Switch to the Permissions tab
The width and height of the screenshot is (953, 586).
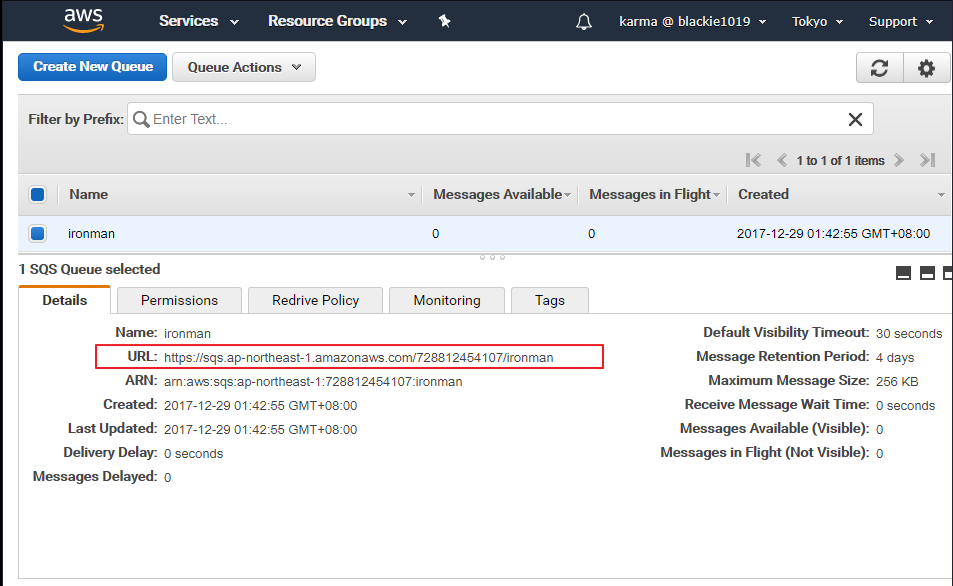pos(179,300)
